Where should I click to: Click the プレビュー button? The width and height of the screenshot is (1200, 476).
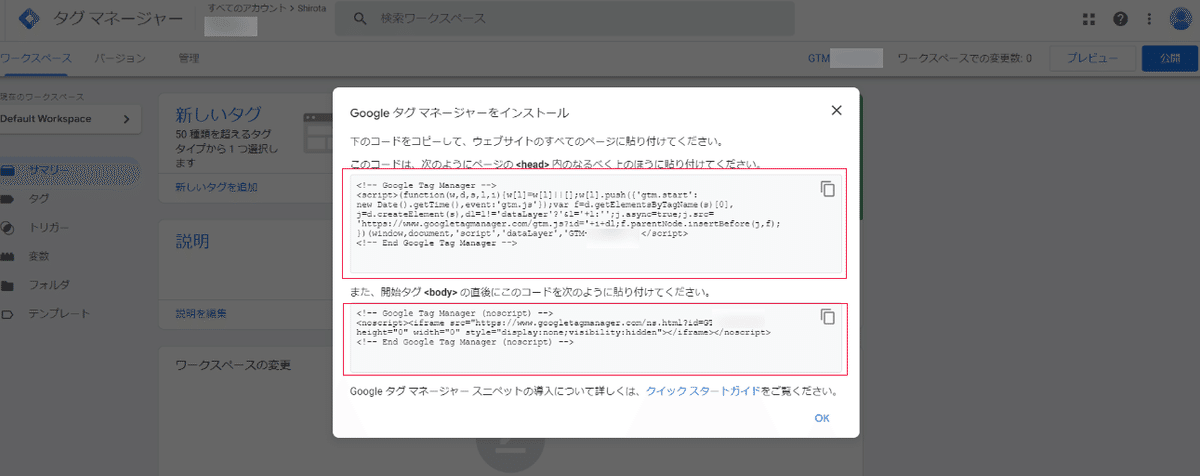[x=1092, y=59]
